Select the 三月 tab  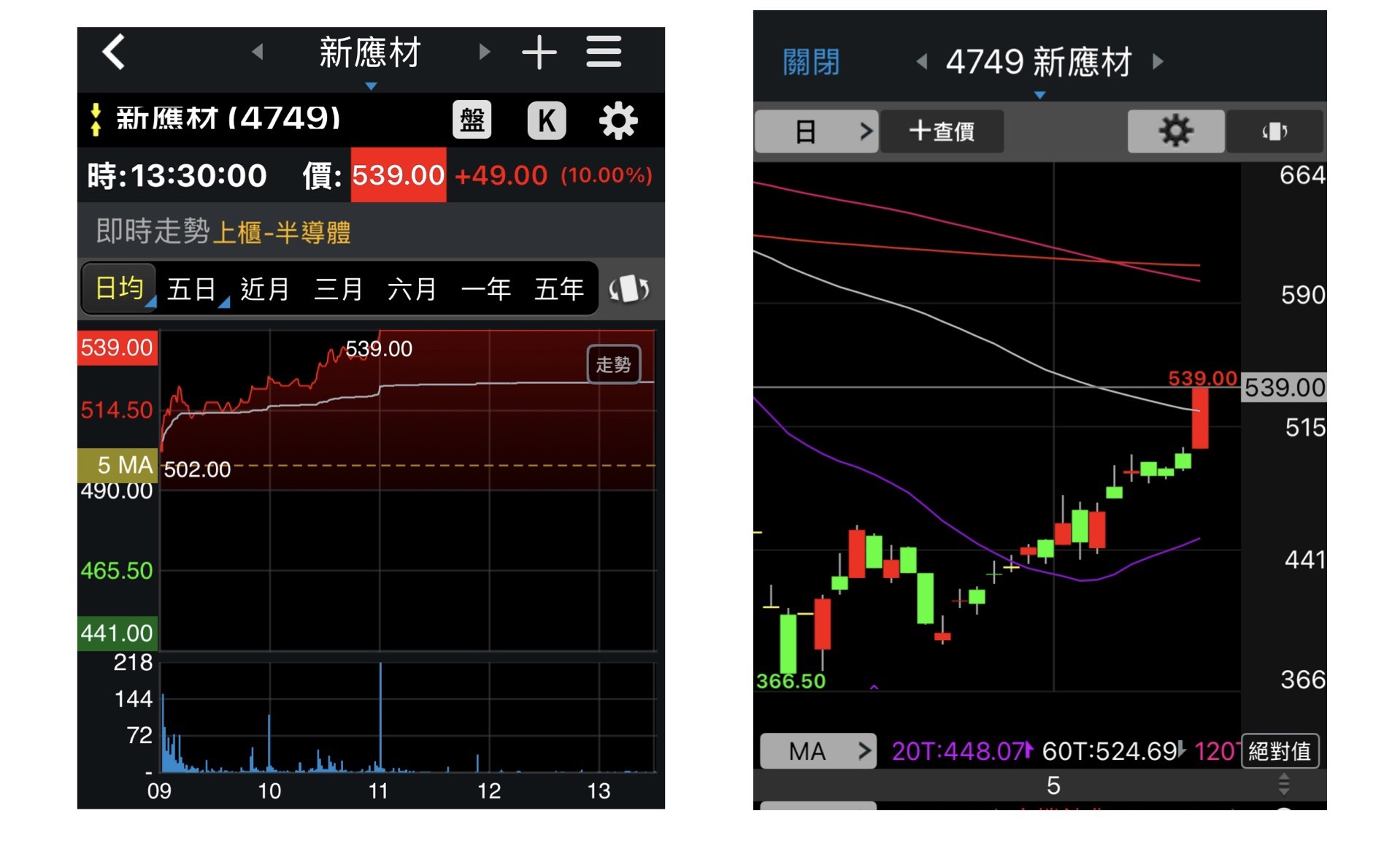(339, 289)
